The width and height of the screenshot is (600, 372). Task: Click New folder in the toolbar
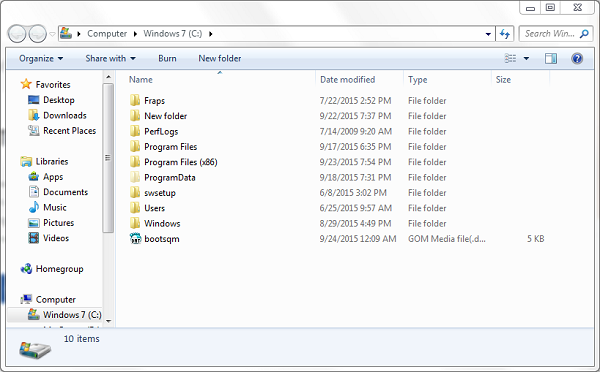220,59
